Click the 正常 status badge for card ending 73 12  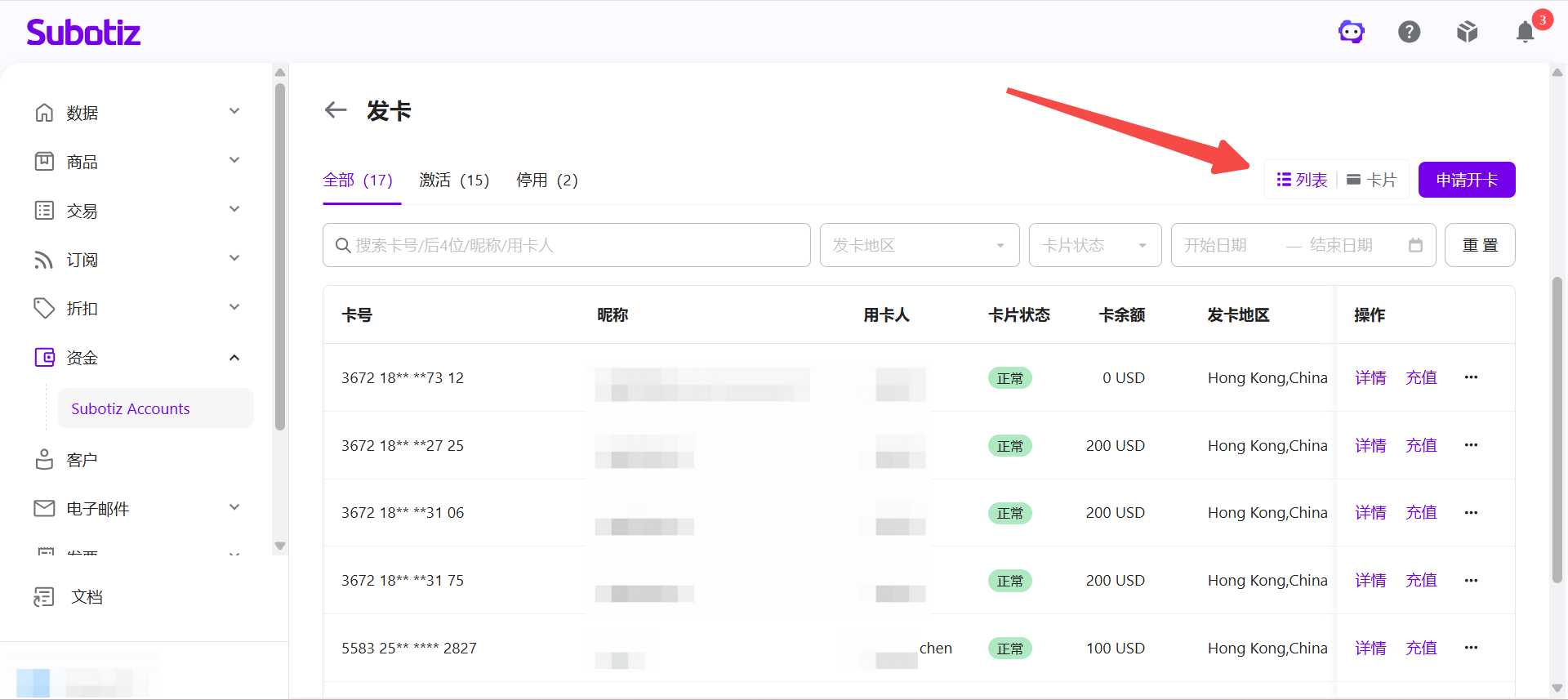click(1010, 378)
